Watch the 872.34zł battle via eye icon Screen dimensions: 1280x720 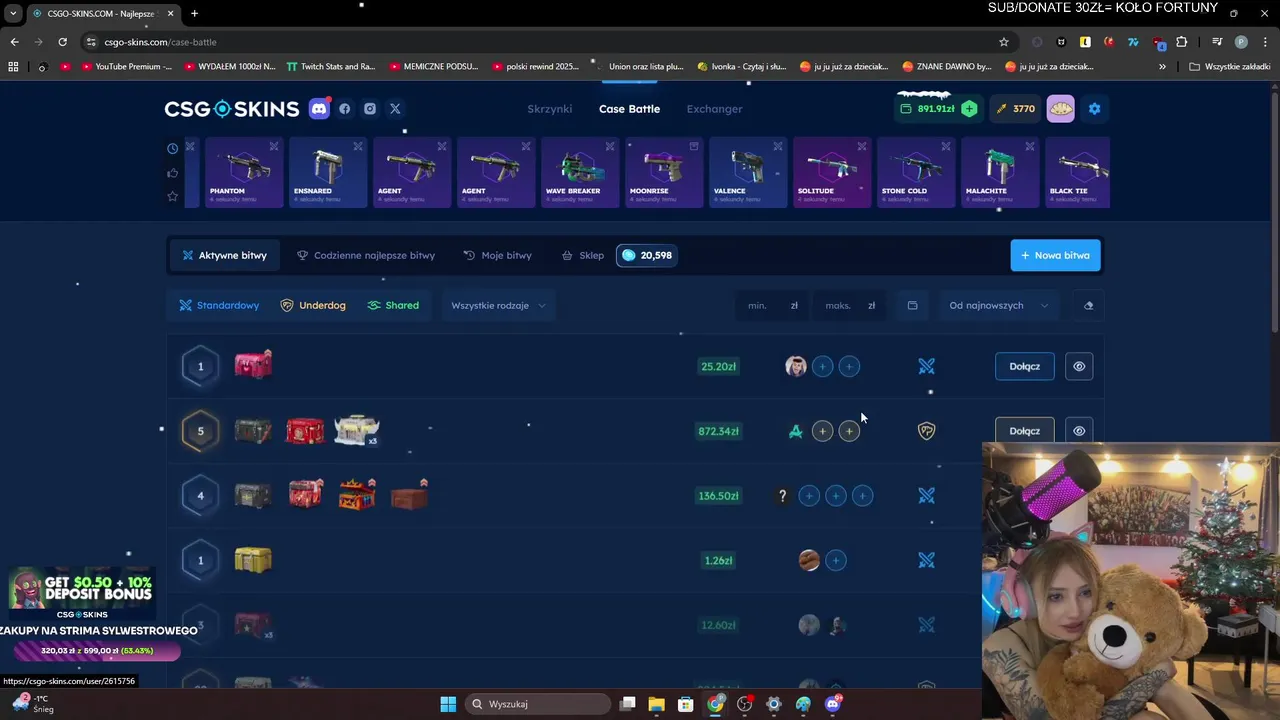[1079, 431]
